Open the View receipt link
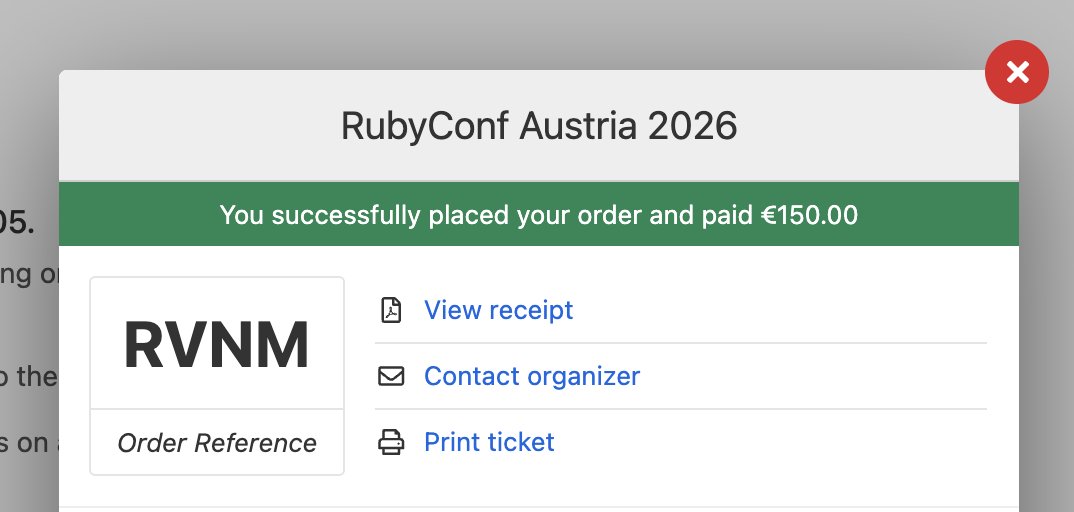 499,309
